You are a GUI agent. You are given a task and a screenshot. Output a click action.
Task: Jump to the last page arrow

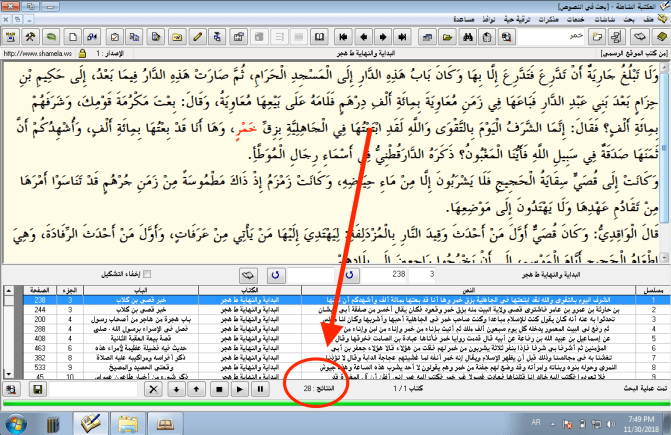pyautogui.click(x=402, y=37)
